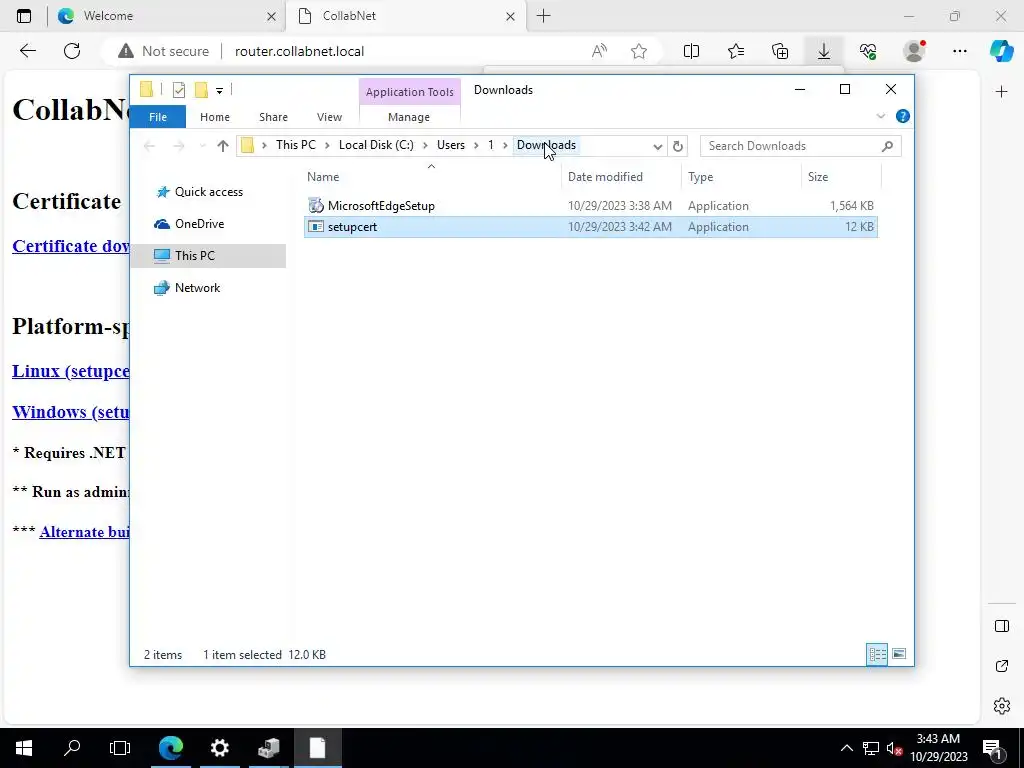The height and width of the screenshot is (768, 1024).
Task: Open the Edge tab actions menu icon
Action: click(x=24, y=16)
